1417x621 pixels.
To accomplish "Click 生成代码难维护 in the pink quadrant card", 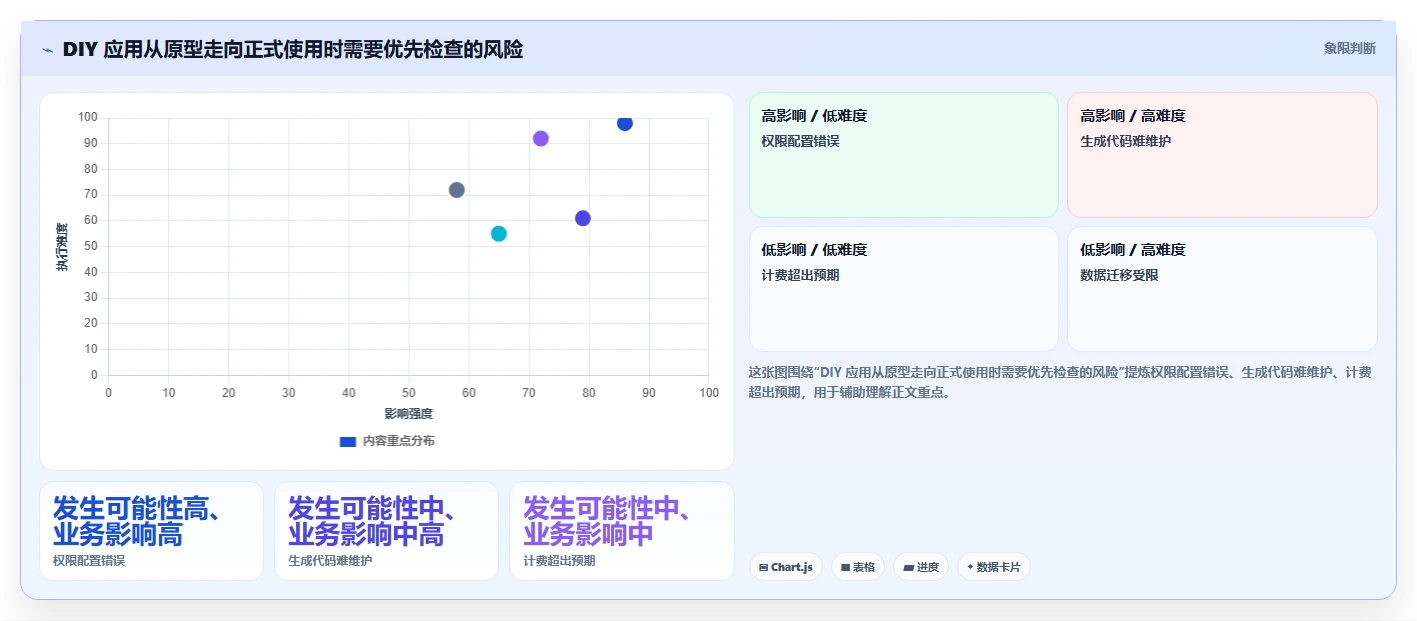I will [1126, 141].
